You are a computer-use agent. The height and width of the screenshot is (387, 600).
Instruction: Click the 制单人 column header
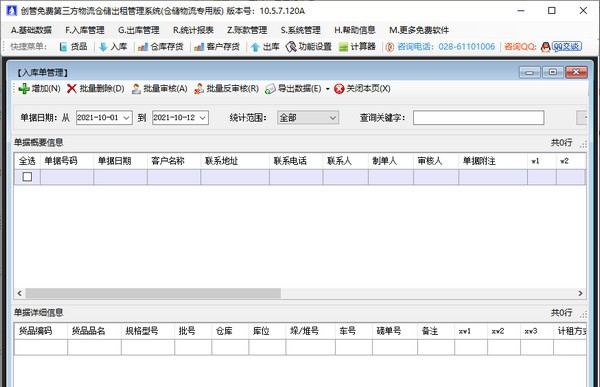[391, 161]
